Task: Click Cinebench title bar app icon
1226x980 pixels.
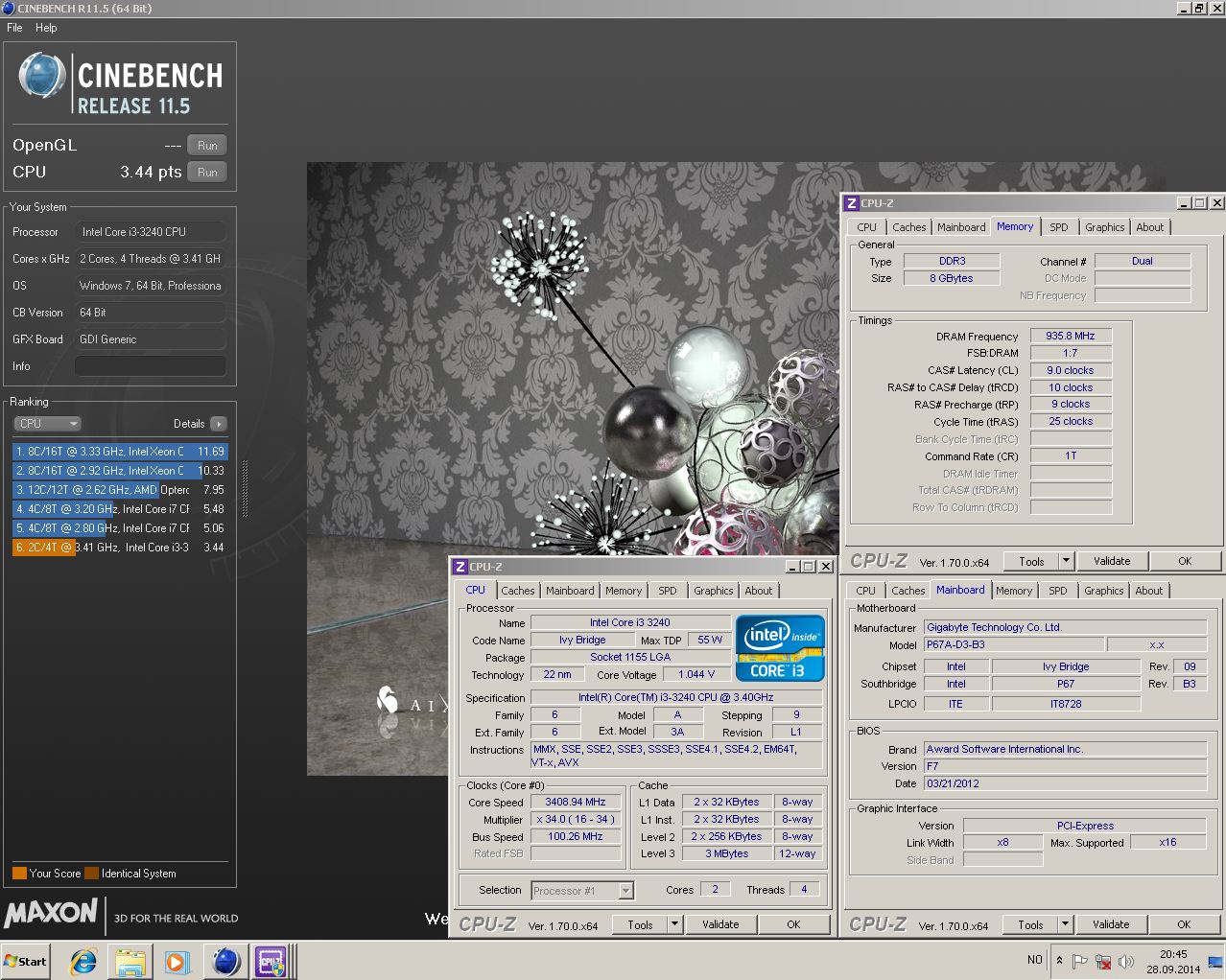Action: click(8, 8)
